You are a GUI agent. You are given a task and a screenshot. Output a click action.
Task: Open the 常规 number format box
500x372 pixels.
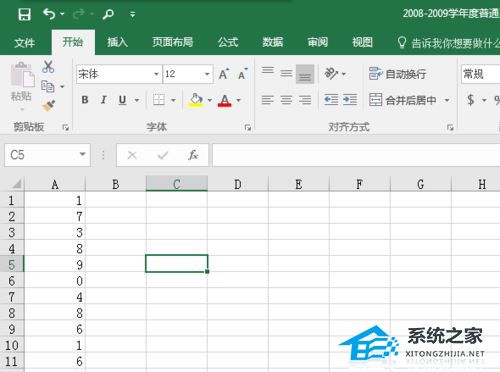[x=481, y=74]
